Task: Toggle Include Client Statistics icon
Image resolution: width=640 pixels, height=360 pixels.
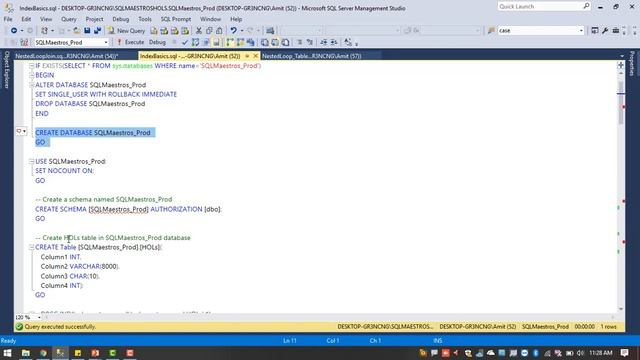Action: (250, 42)
